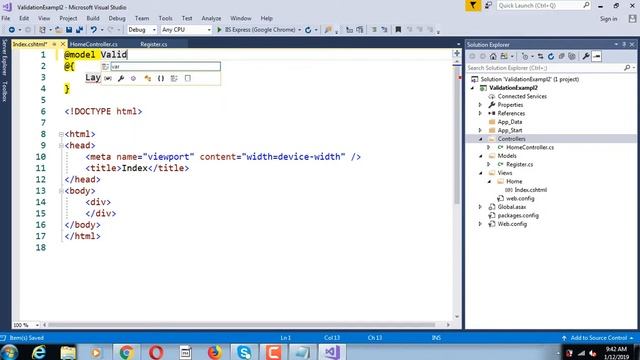
Task: Open Opera from the taskbar
Action: 156,352
